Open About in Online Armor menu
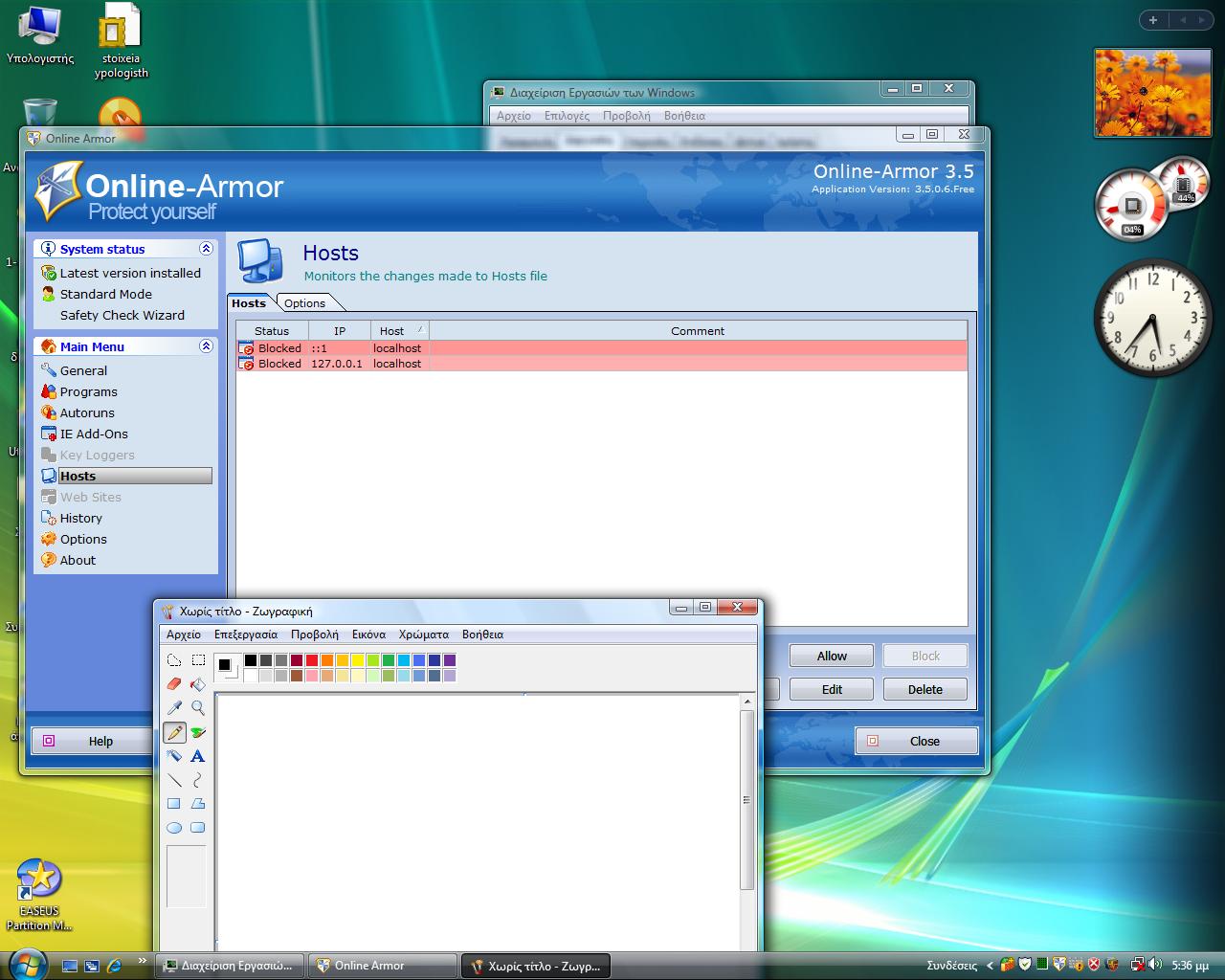Screen dimensions: 1225x980 (78, 560)
